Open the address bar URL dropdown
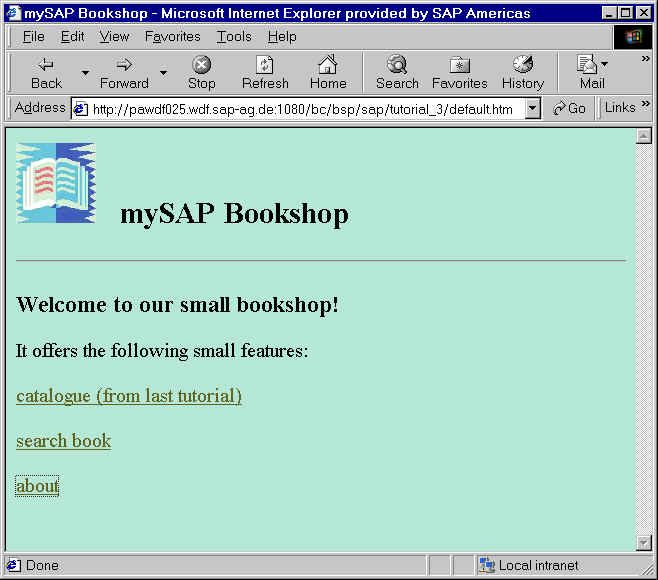Screen dimensions: 658x580 [533, 108]
